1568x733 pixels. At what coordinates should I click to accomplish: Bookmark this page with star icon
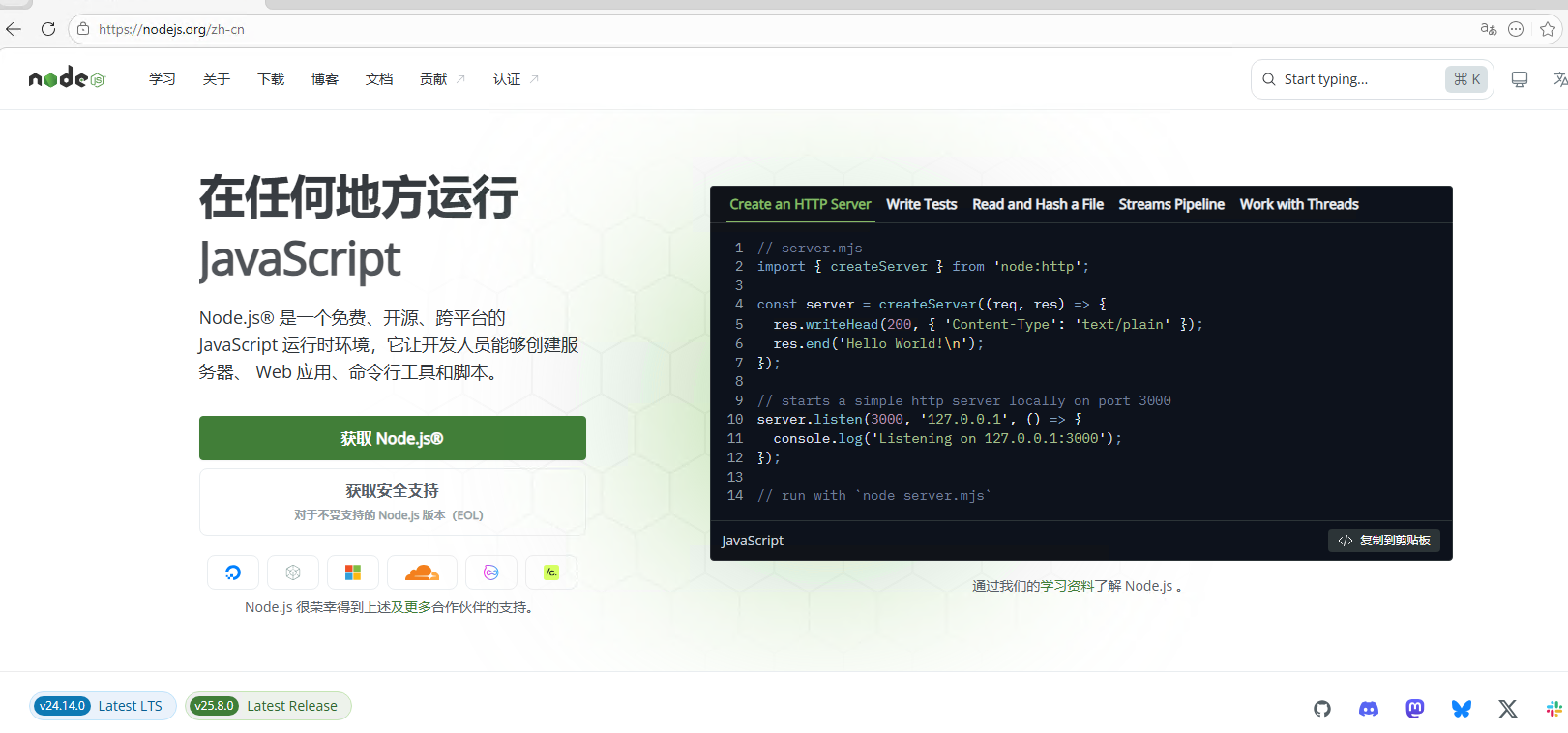(x=1548, y=29)
